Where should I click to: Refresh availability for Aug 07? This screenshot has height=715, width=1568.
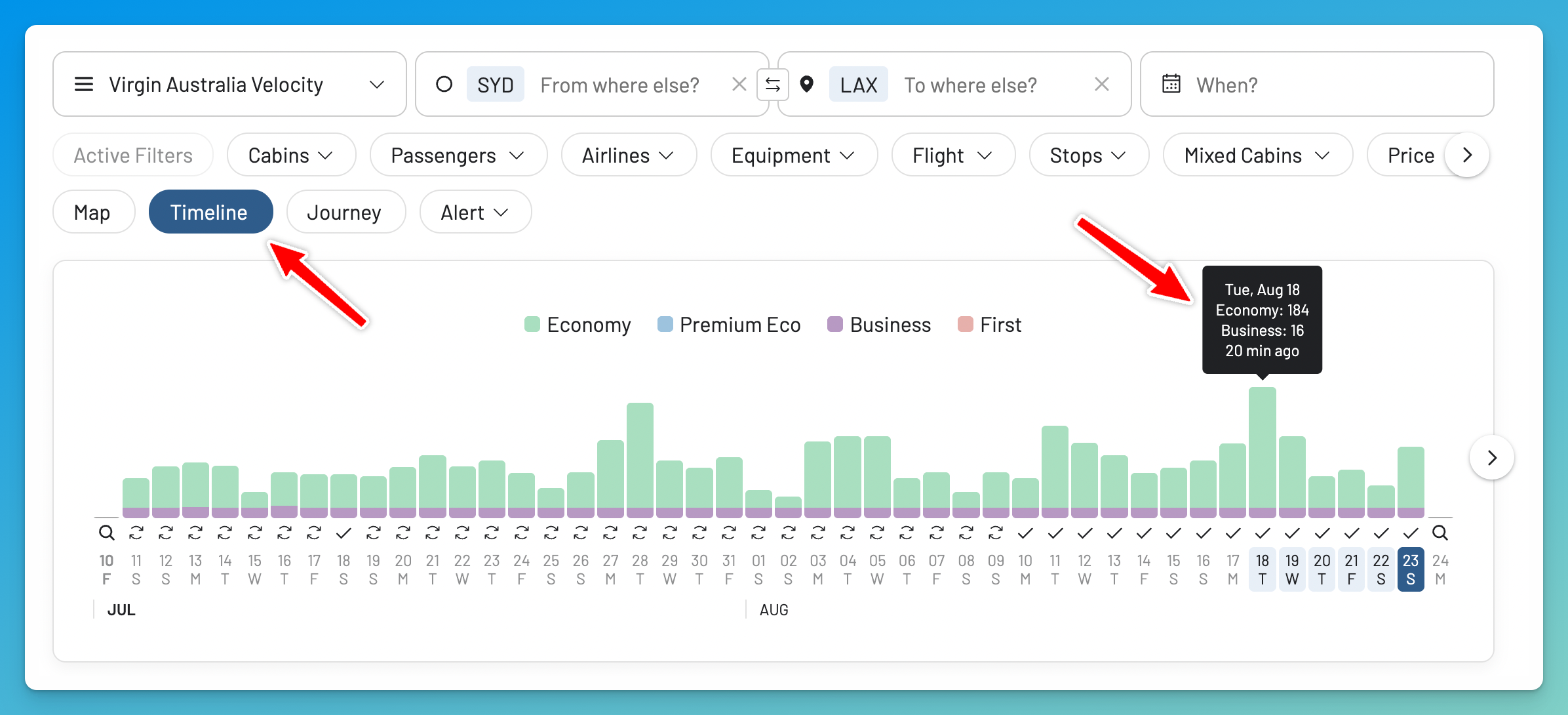click(937, 533)
